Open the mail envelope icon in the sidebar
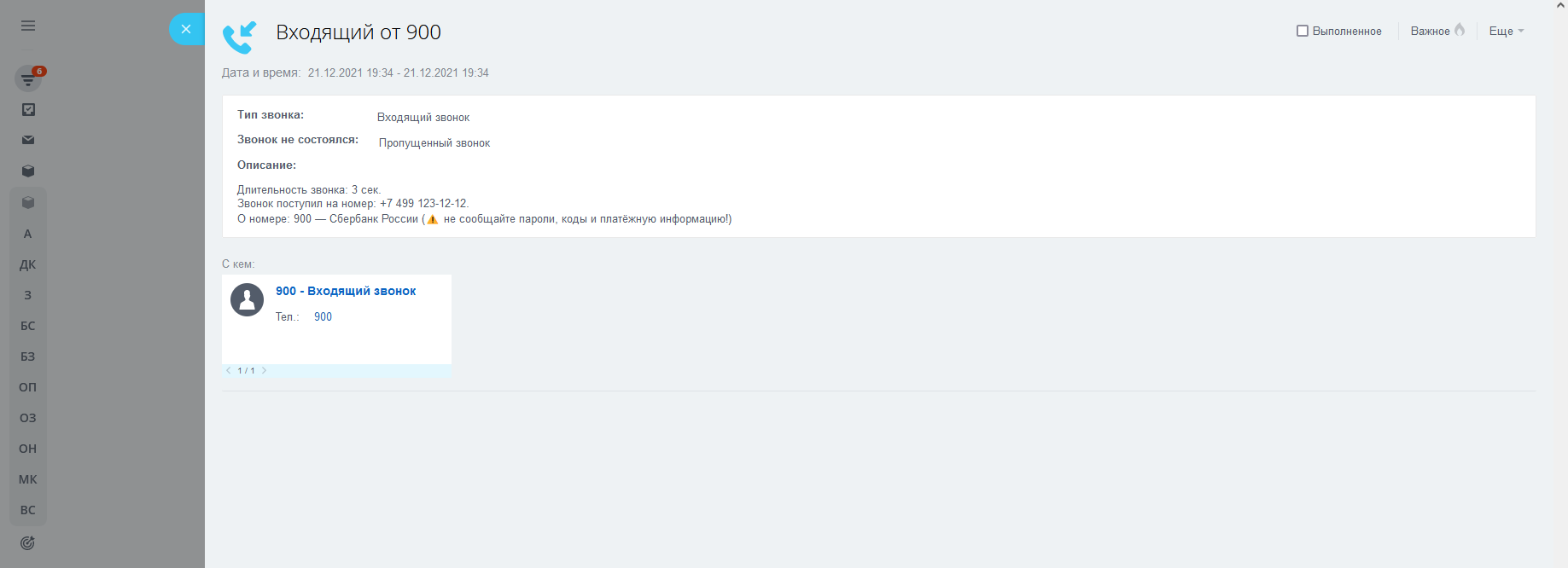The width and height of the screenshot is (1568, 568). point(28,140)
